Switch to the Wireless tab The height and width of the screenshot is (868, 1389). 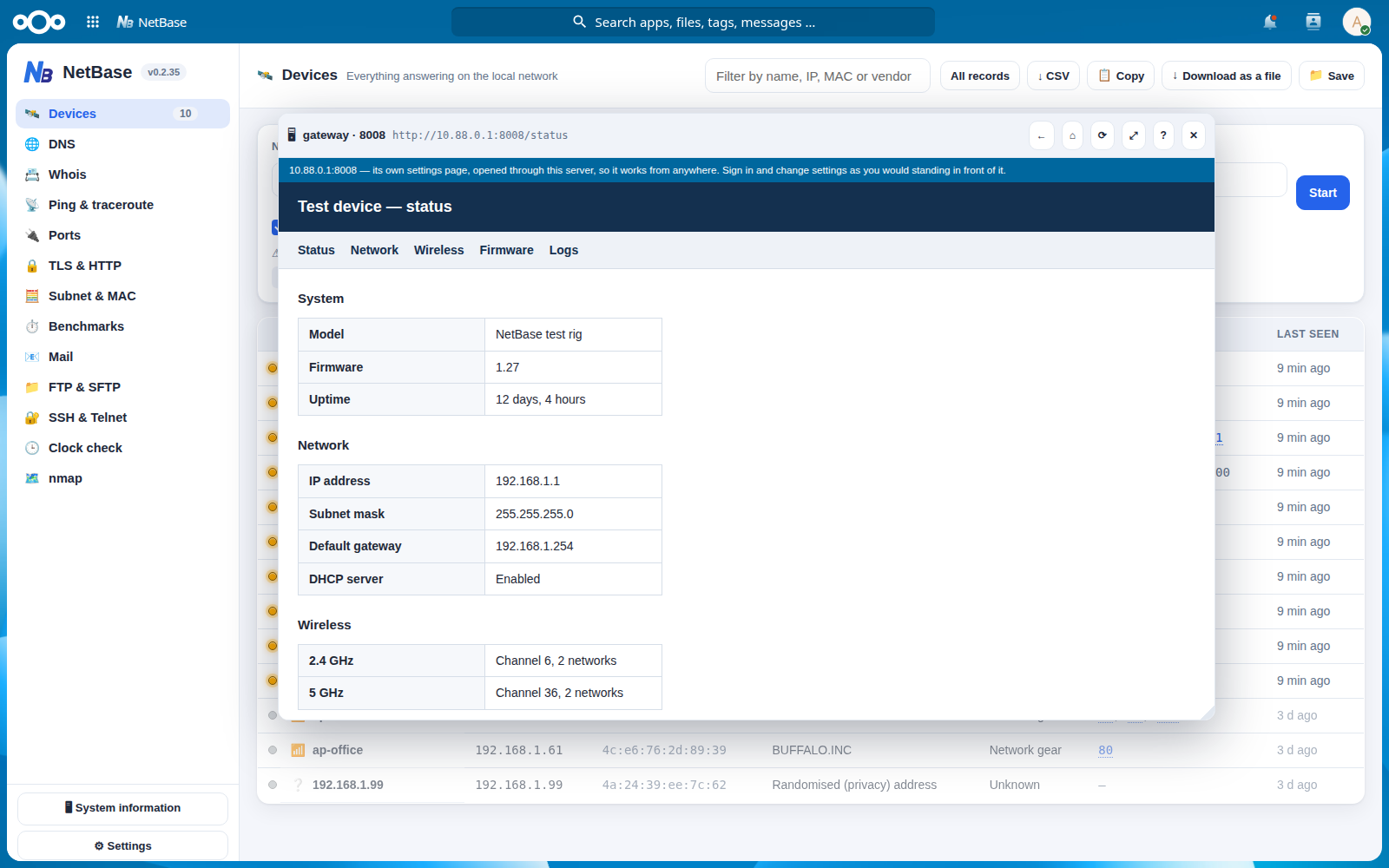coord(438,250)
